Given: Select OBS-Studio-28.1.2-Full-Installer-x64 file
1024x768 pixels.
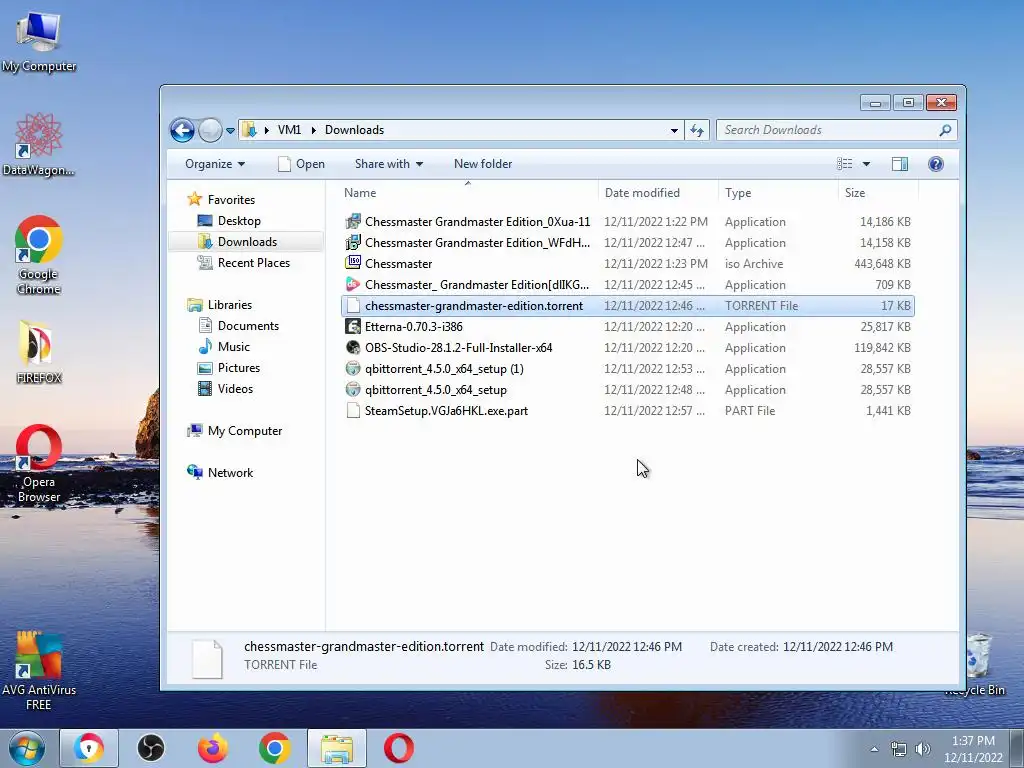Looking at the screenshot, I should pyautogui.click(x=627, y=347).
